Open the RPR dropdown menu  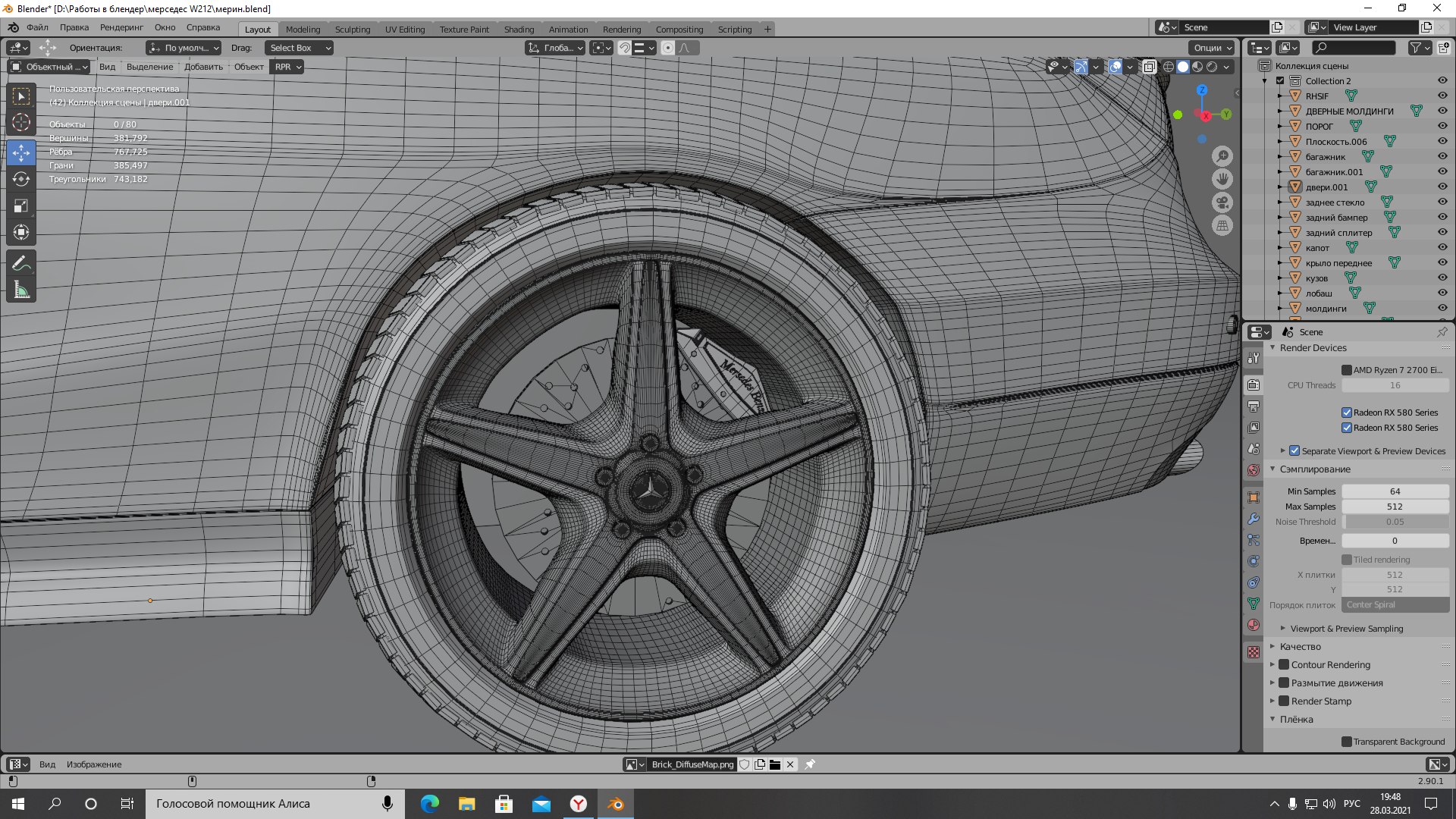(x=287, y=67)
